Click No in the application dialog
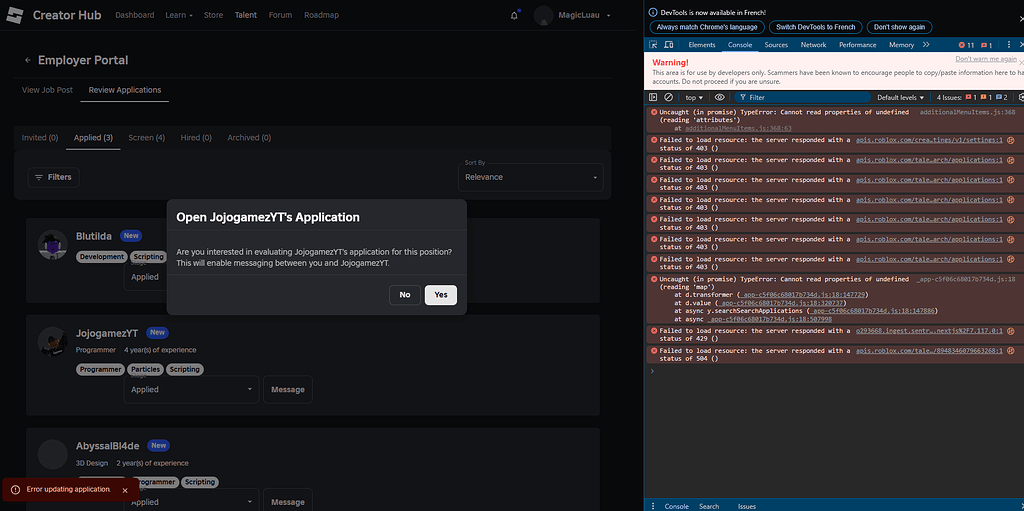 coord(405,295)
